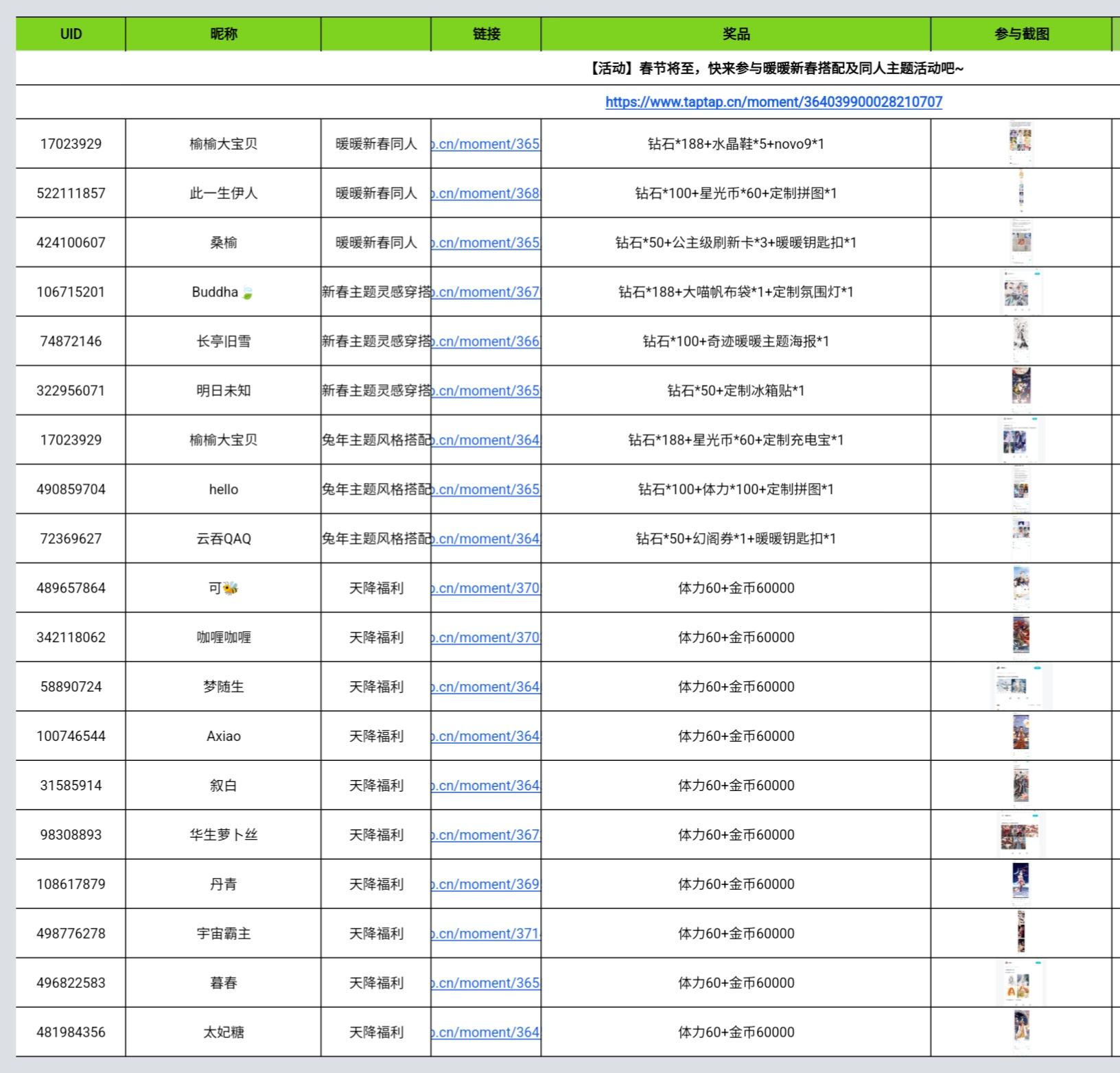
Task: Open screenshot thumbnail in 华生萝卜丝 row
Action: tap(1021, 835)
